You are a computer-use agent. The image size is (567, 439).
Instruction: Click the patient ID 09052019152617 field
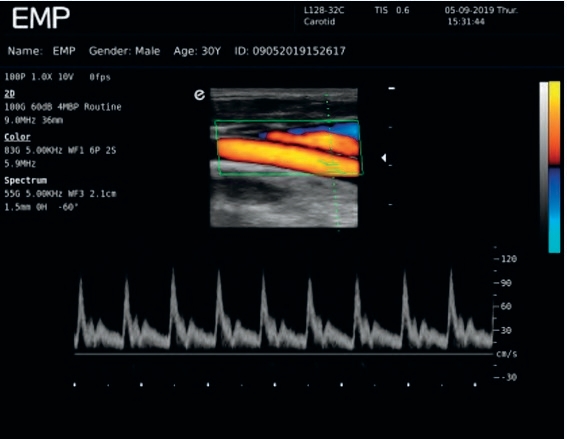pyautogui.click(x=290, y=51)
